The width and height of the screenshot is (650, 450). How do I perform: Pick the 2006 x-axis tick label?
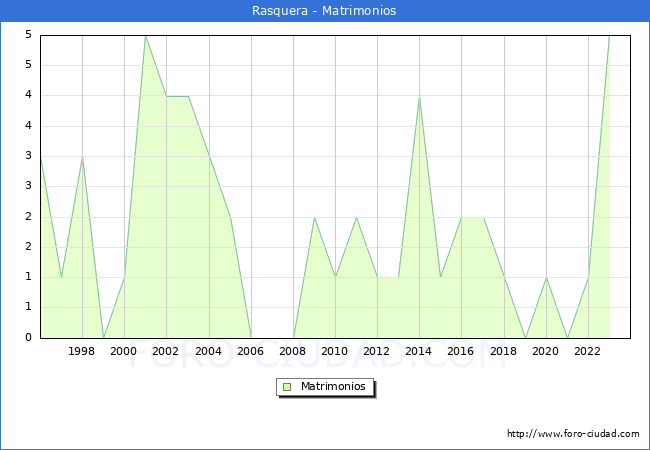click(251, 351)
